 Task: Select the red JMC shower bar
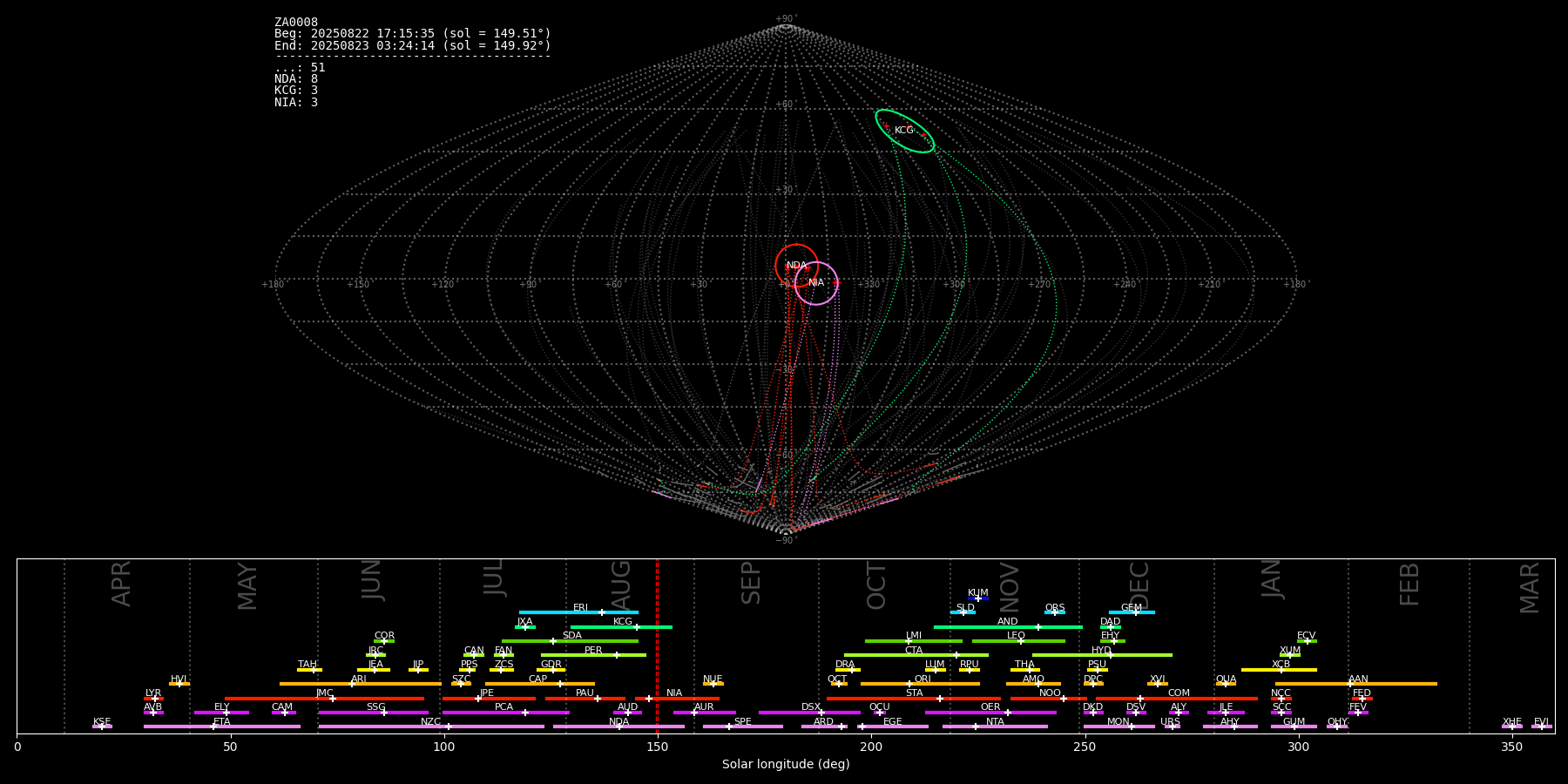325,698
